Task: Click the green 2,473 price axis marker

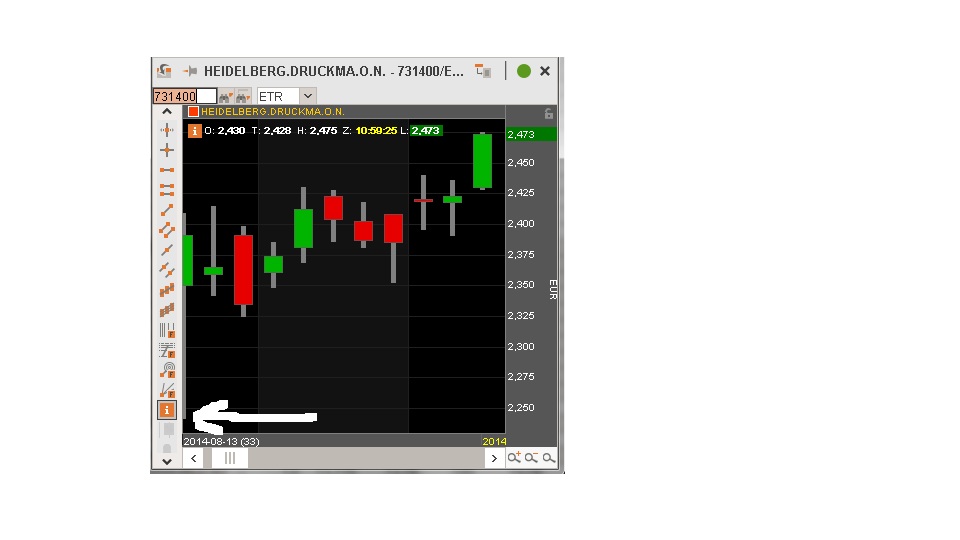Action: tap(531, 134)
